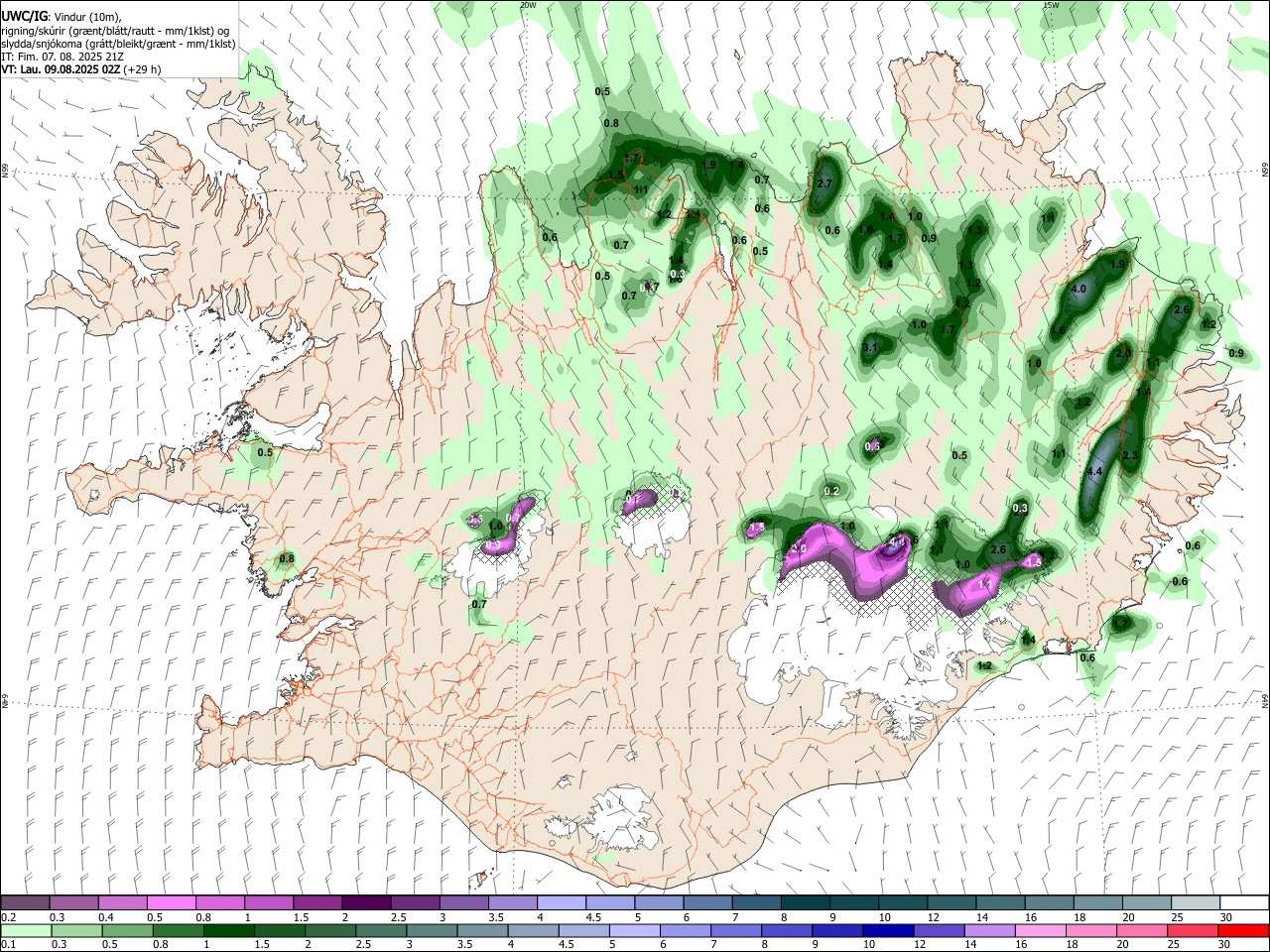Select the darkest purple swatch between 2 and 2.5
This screenshot has width=1270, height=952.
[365, 902]
